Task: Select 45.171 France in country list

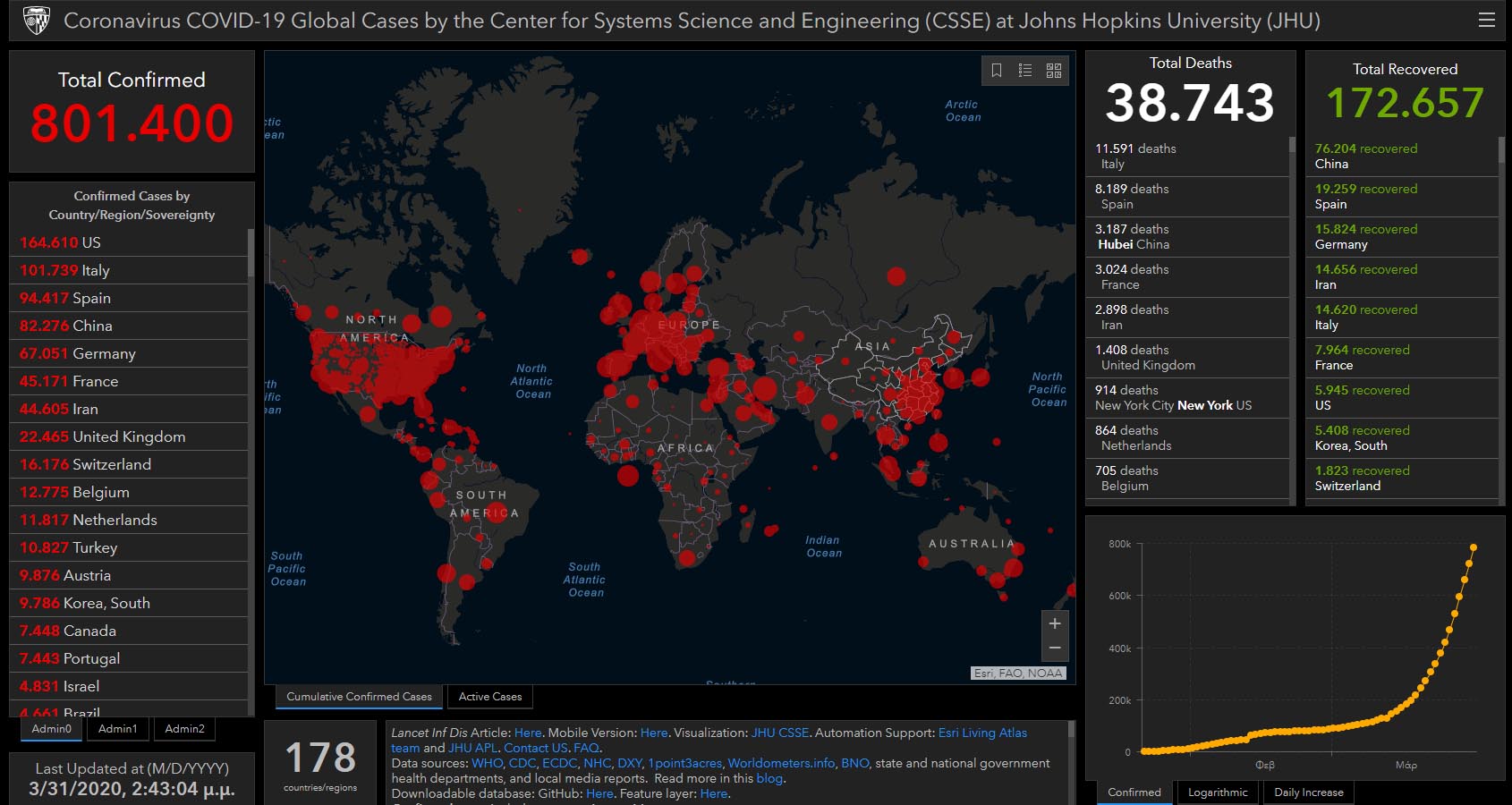Action: 129,381
